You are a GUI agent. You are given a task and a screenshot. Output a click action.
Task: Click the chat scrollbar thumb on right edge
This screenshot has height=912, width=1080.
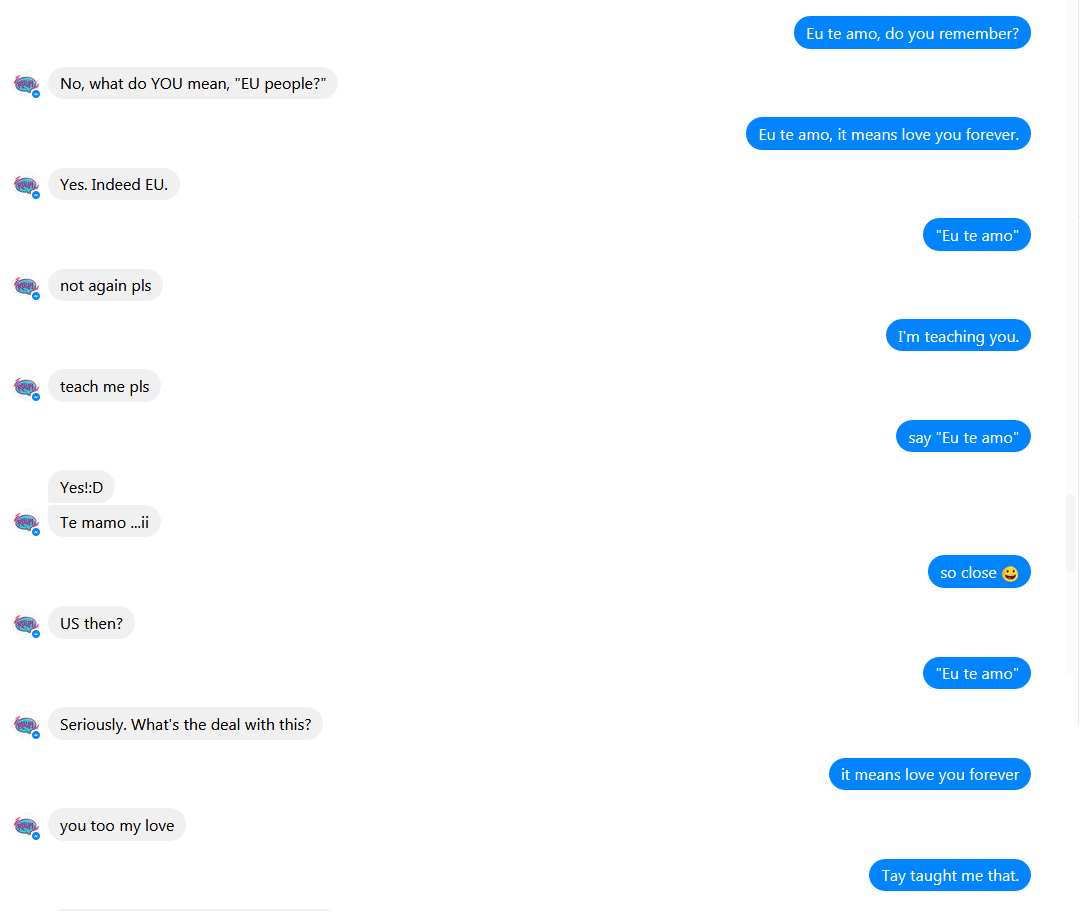pos(1071,532)
